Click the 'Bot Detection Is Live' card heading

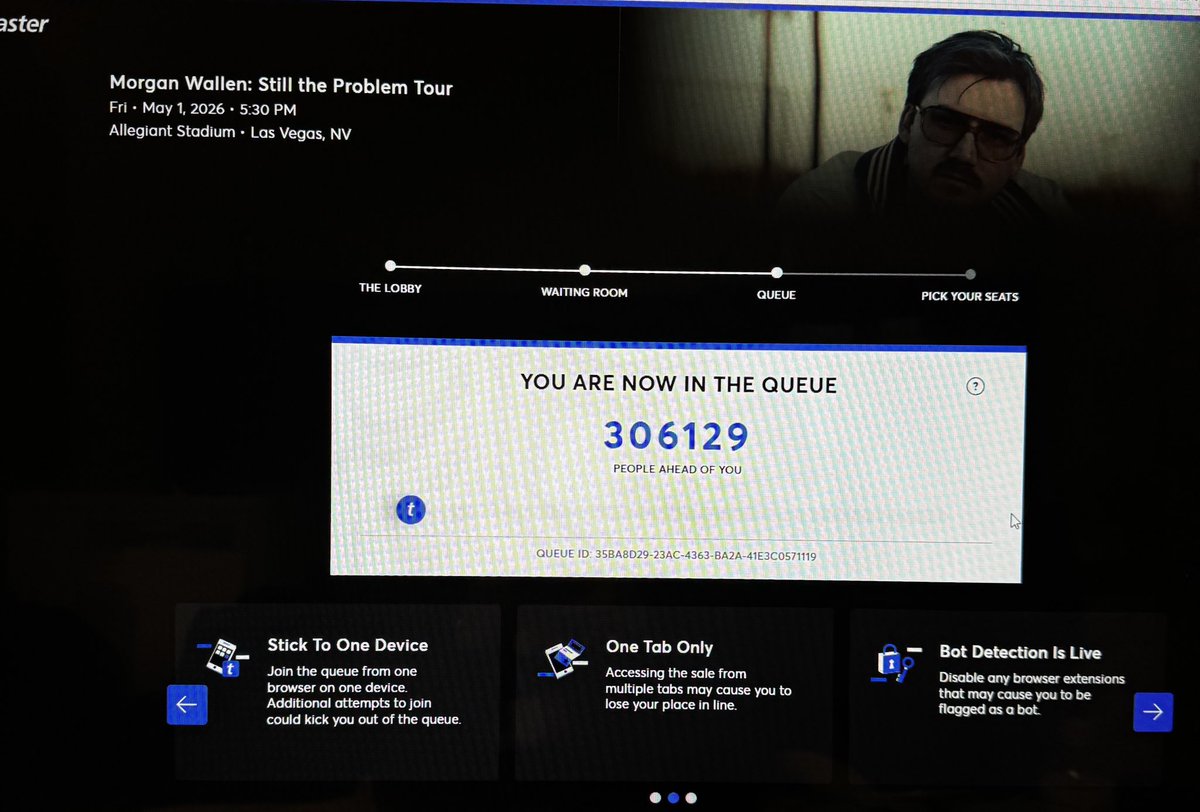(x=1020, y=652)
